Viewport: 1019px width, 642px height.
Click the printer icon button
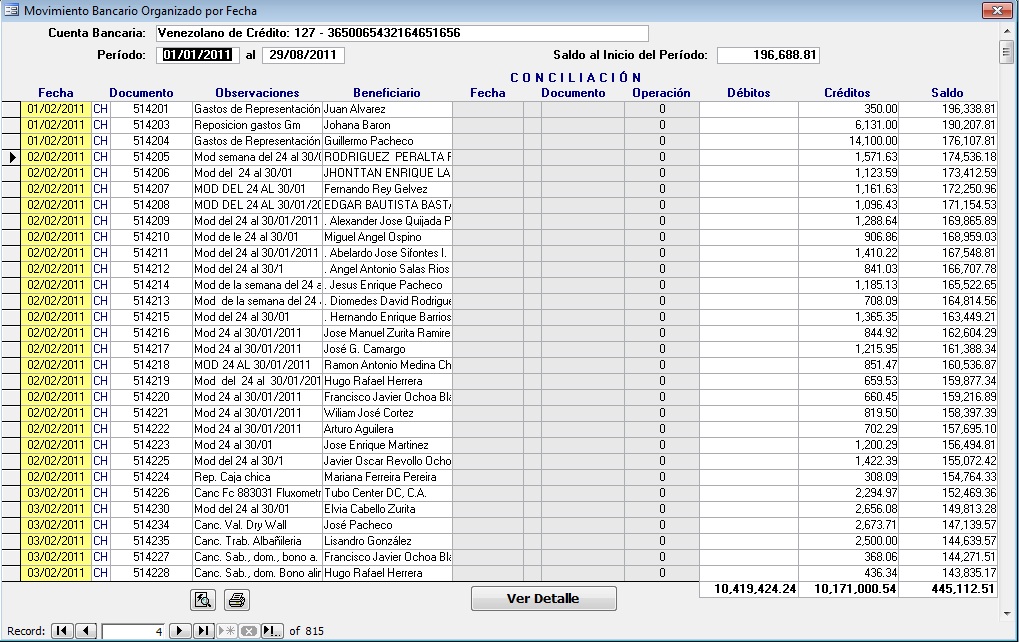tap(237, 600)
